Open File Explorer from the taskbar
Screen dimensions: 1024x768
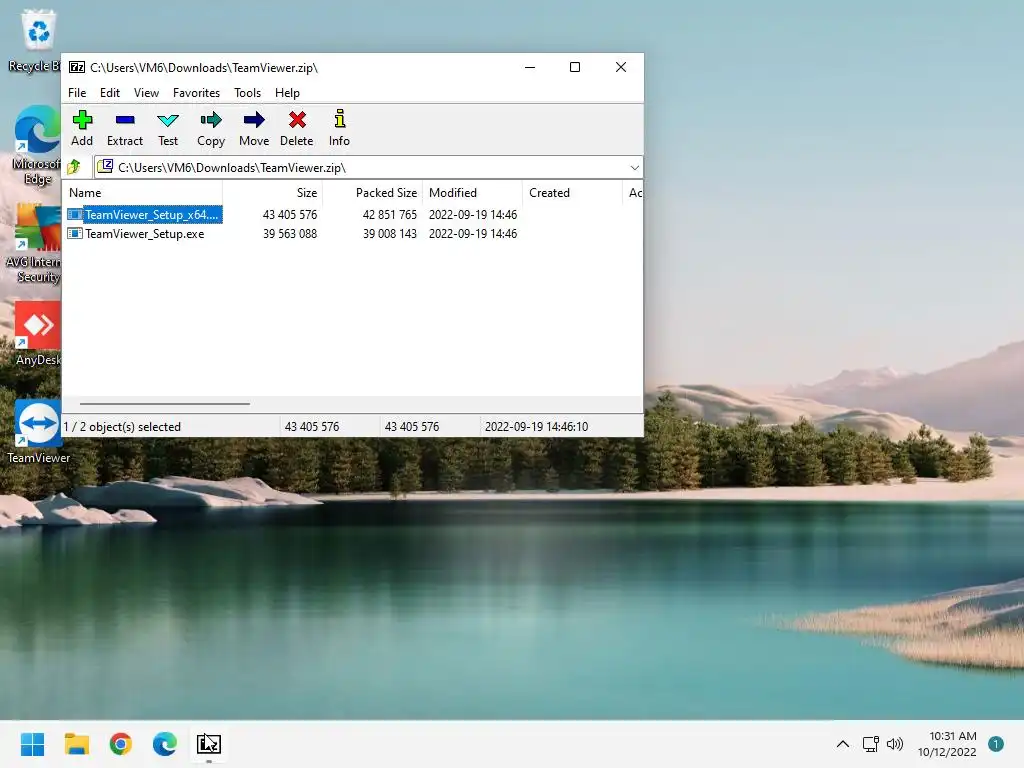coord(77,744)
